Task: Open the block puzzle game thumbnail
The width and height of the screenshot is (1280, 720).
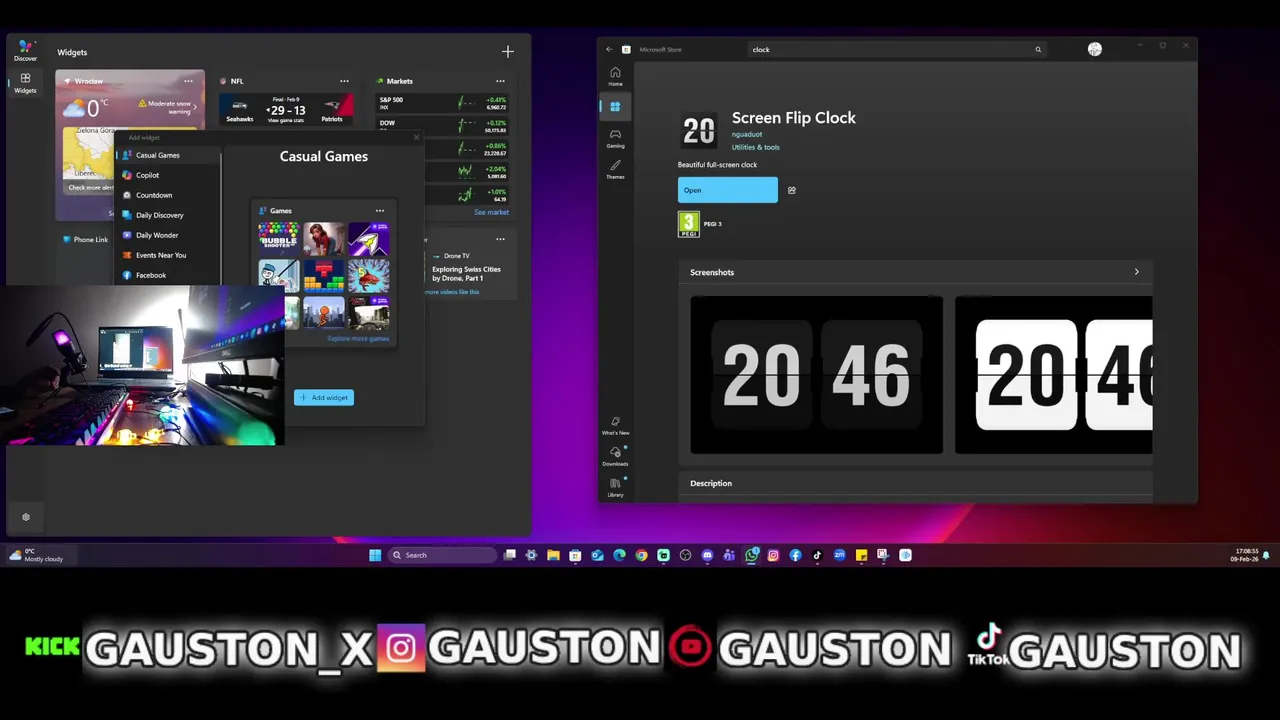Action: (x=324, y=276)
